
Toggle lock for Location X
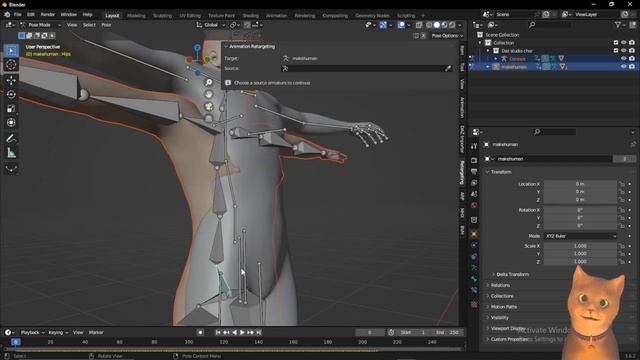point(622,184)
